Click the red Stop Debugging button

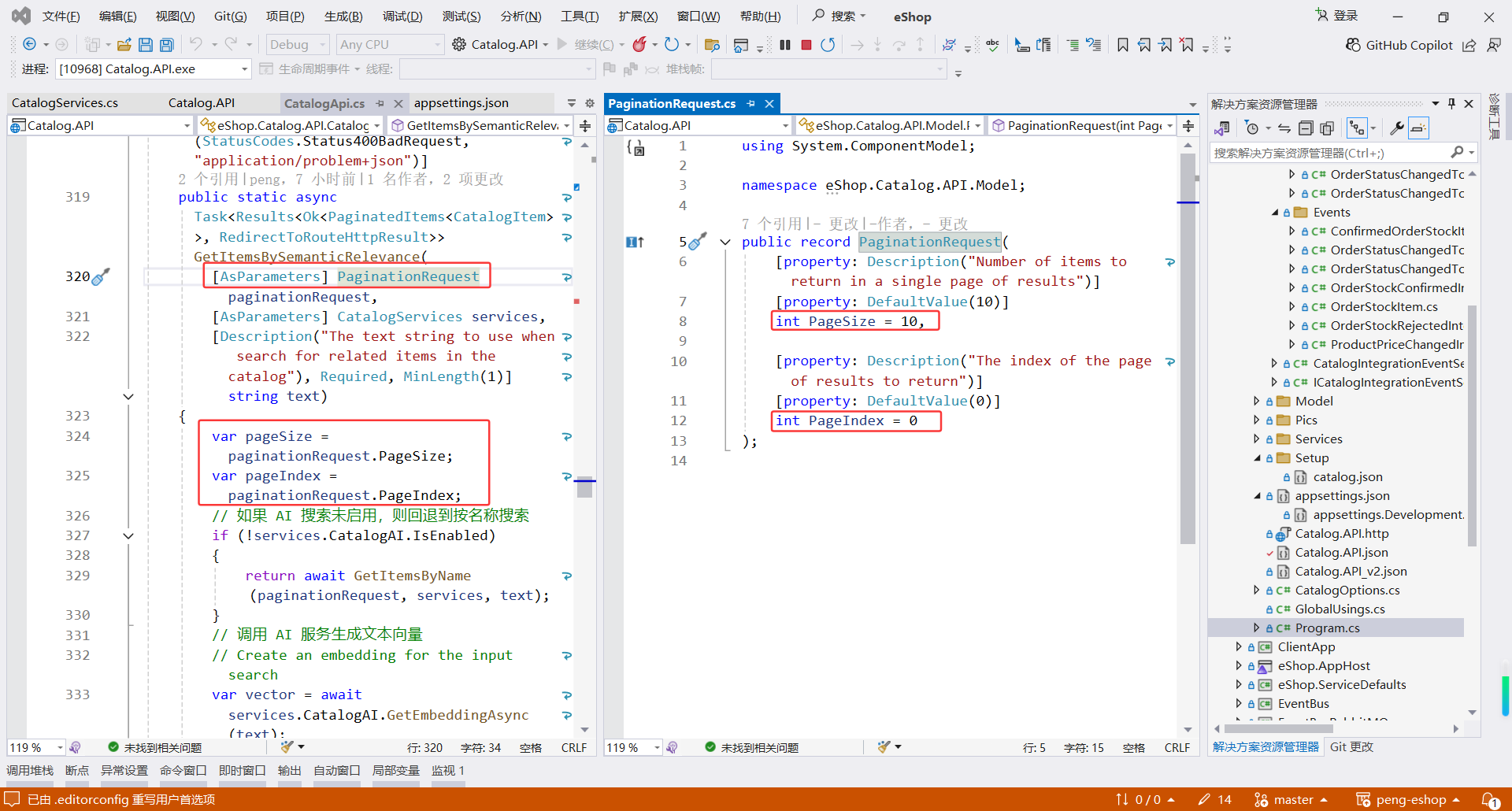pos(806,45)
